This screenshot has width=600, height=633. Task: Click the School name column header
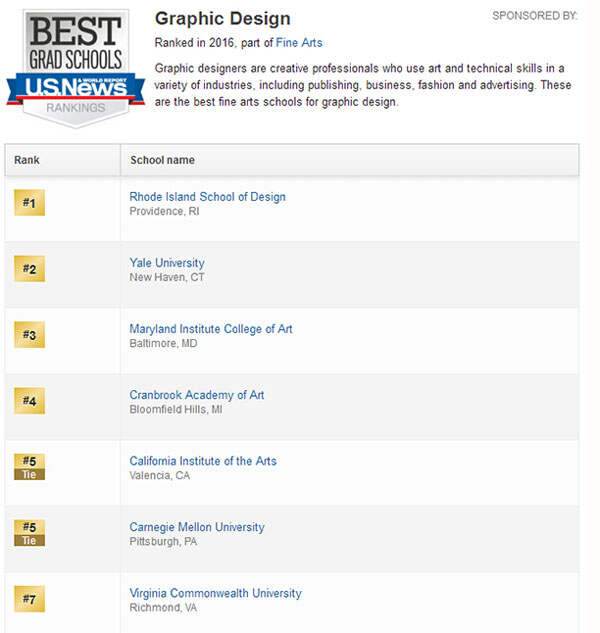pyautogui.click(x=162, y=160)
